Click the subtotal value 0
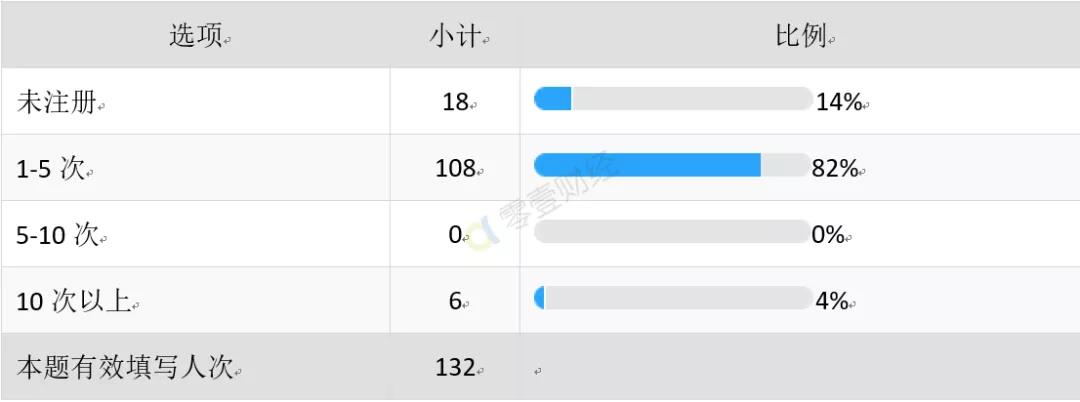Image resolution: width=1080 pixels, height=402 pixels. click(455, 235)
